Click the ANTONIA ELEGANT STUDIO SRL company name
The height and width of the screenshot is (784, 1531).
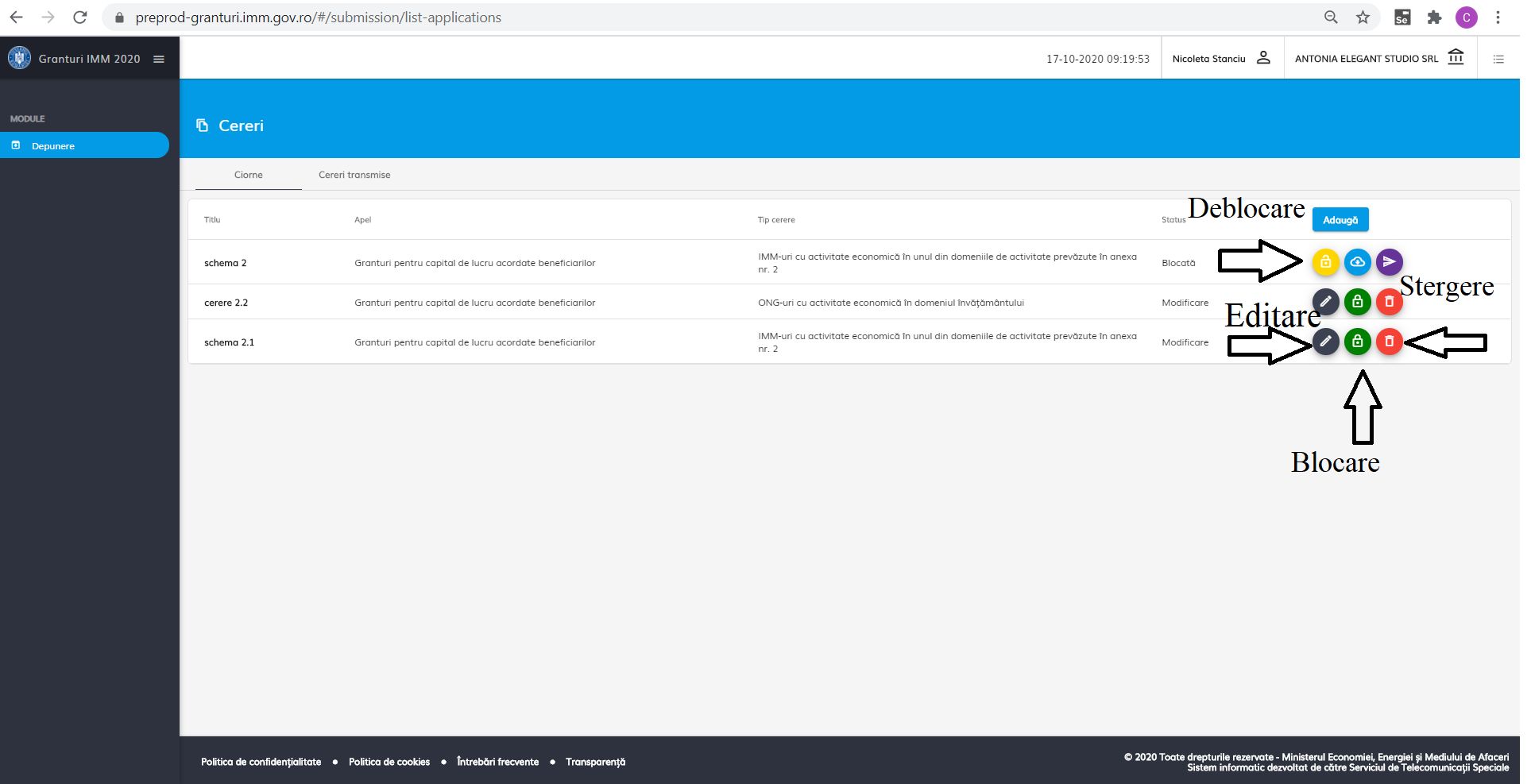tap(1367, 59)
